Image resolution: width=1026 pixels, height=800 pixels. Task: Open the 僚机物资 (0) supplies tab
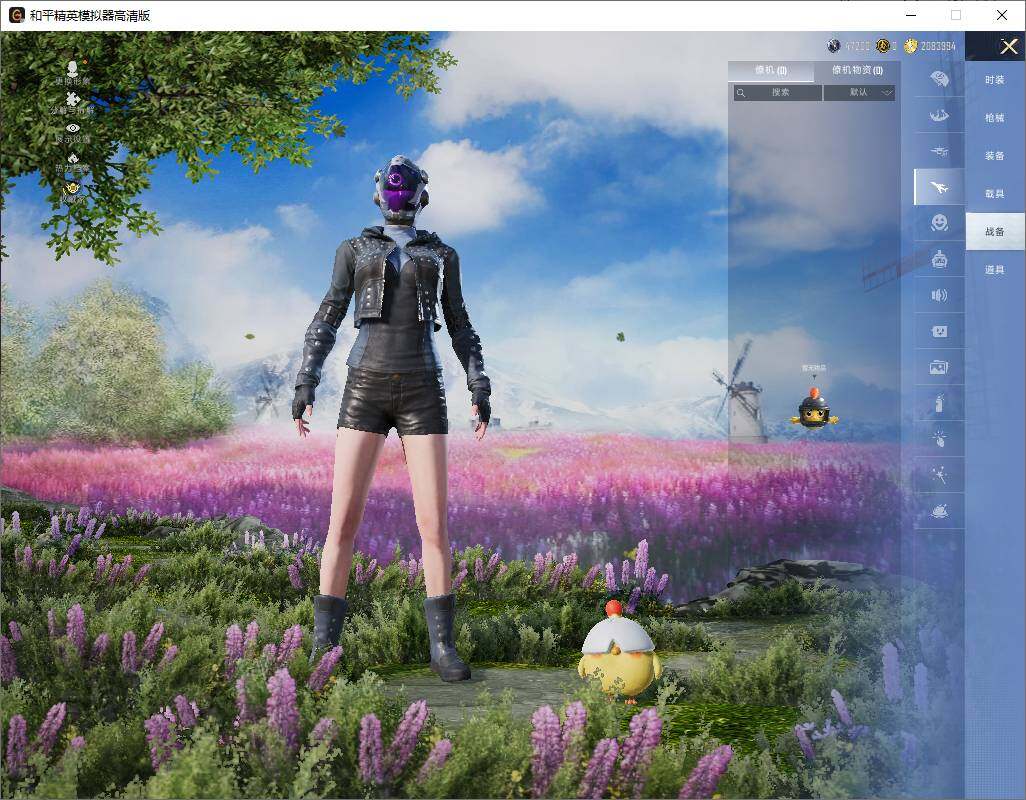point(857,71)
